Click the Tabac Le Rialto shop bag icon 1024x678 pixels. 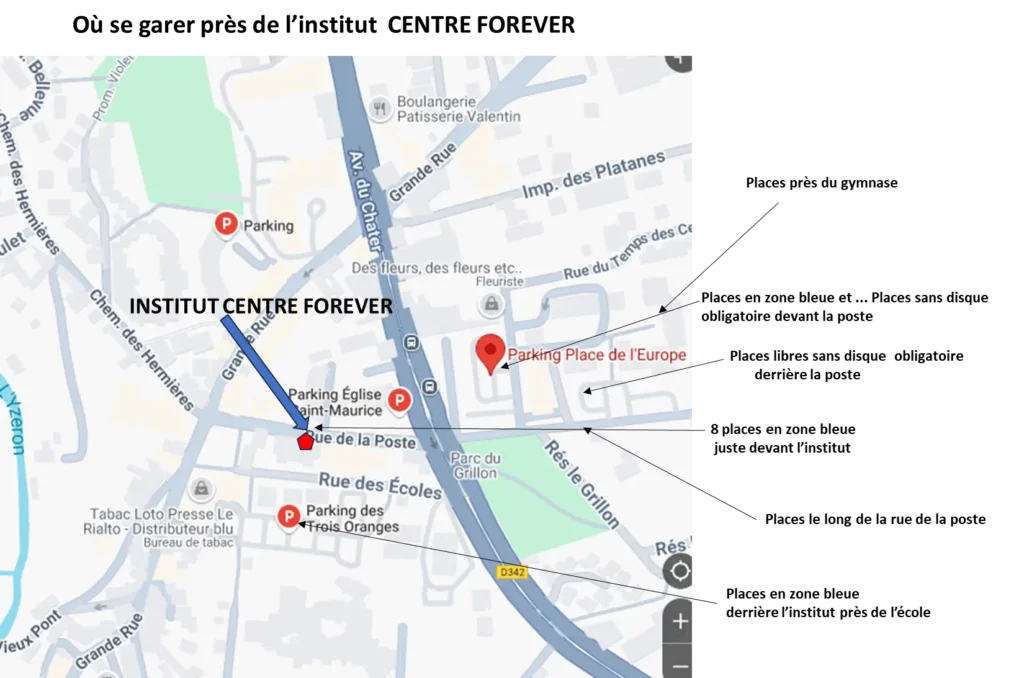tap(201, 488)
